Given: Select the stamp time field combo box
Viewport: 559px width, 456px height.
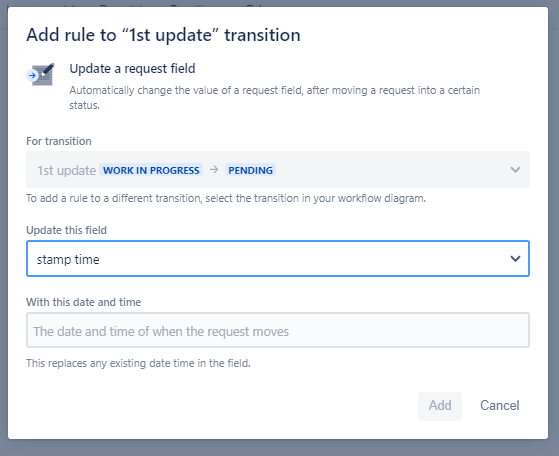Looking at the screenshot, I should (x=278, y=259).
